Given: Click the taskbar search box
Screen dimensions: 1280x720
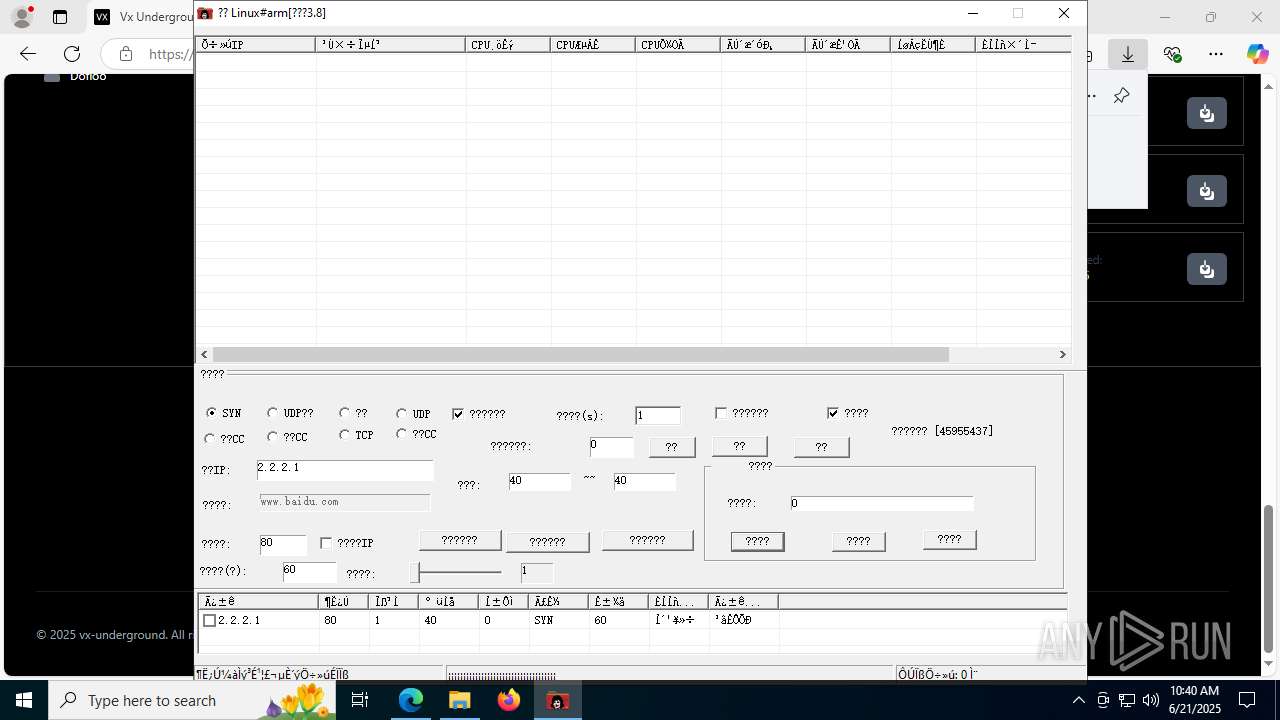Looking at the screenshot, I should coord(190,700).
